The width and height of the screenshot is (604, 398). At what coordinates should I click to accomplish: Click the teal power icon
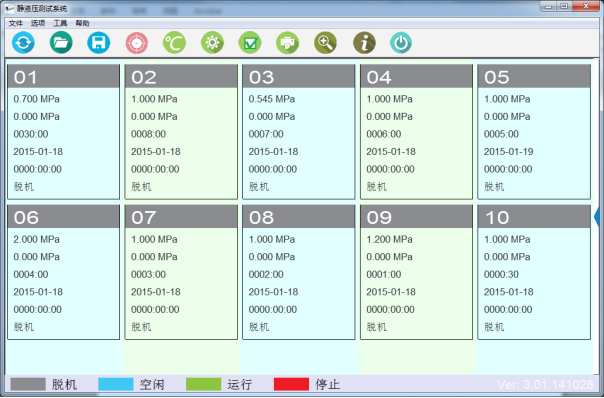(401, 42)
